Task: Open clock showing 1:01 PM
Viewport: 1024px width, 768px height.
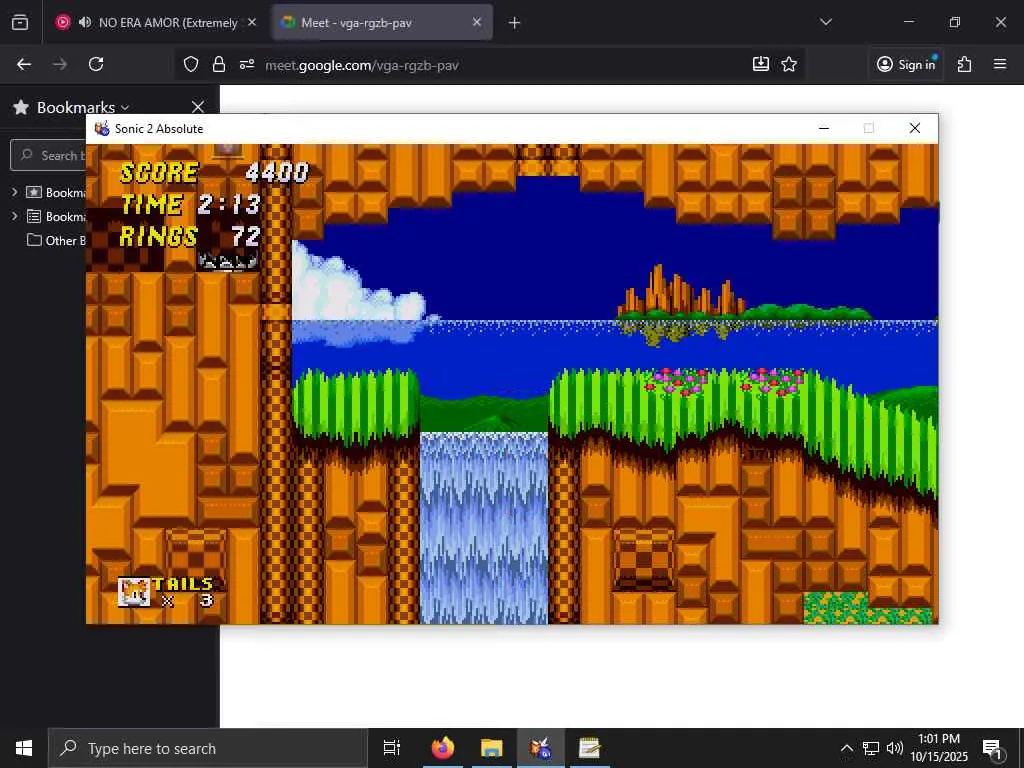Action: coord(939,748)
